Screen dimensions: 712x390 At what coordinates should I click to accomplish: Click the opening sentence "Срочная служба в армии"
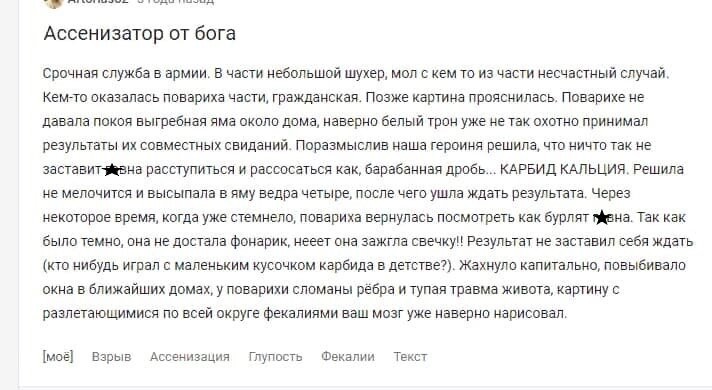(x=125, y=74)
